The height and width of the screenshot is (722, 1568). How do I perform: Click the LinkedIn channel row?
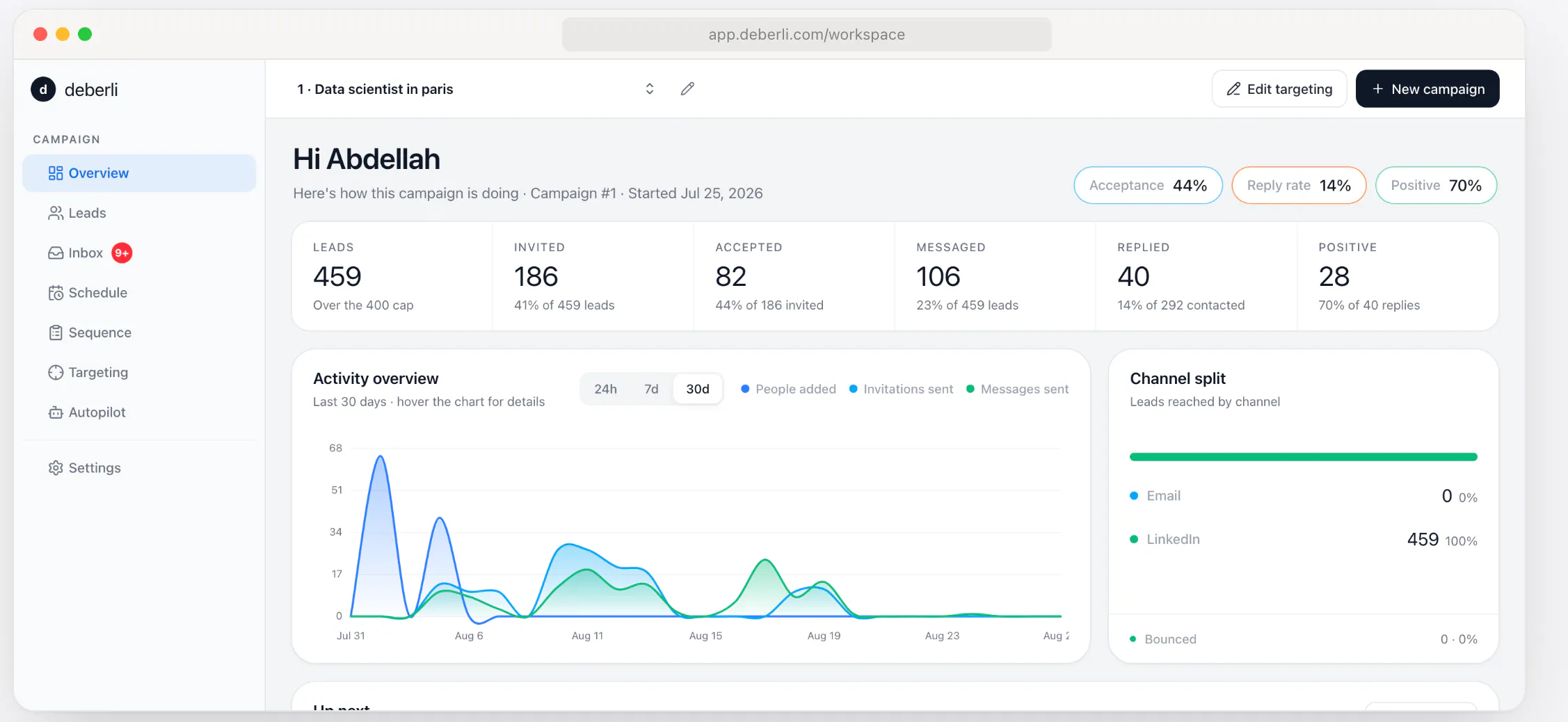pyautogui.click(x=1303, y=540)
